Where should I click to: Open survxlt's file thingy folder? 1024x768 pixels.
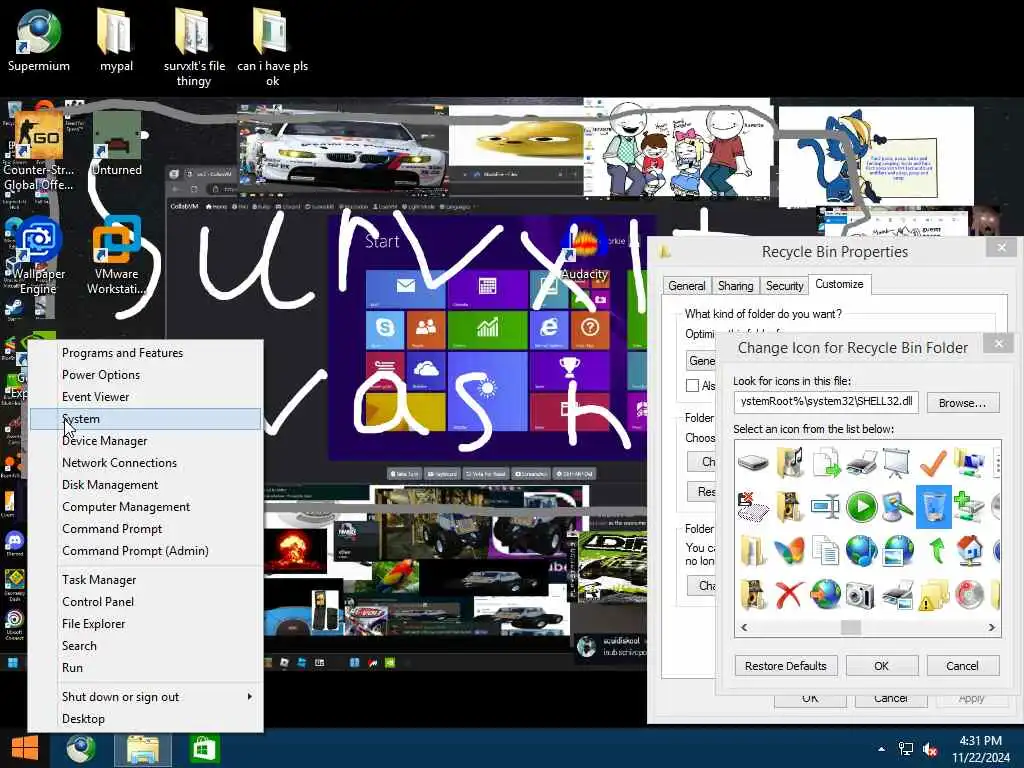tap(194, 47)
